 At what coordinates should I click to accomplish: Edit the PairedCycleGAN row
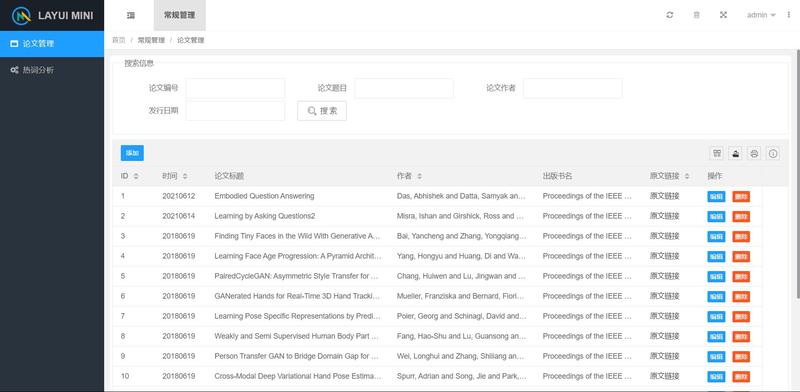coord(716,277)
